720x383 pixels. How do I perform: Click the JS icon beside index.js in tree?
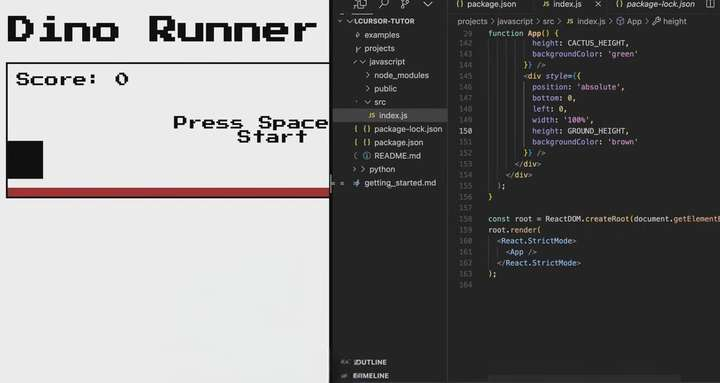[x=371, y=115]
